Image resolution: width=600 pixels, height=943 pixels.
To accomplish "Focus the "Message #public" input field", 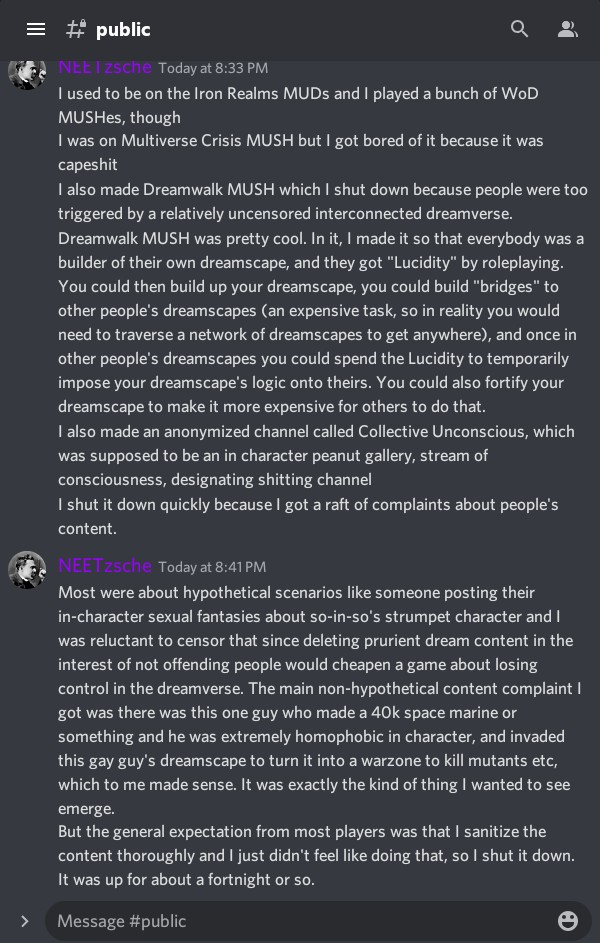I will [300, 921].
